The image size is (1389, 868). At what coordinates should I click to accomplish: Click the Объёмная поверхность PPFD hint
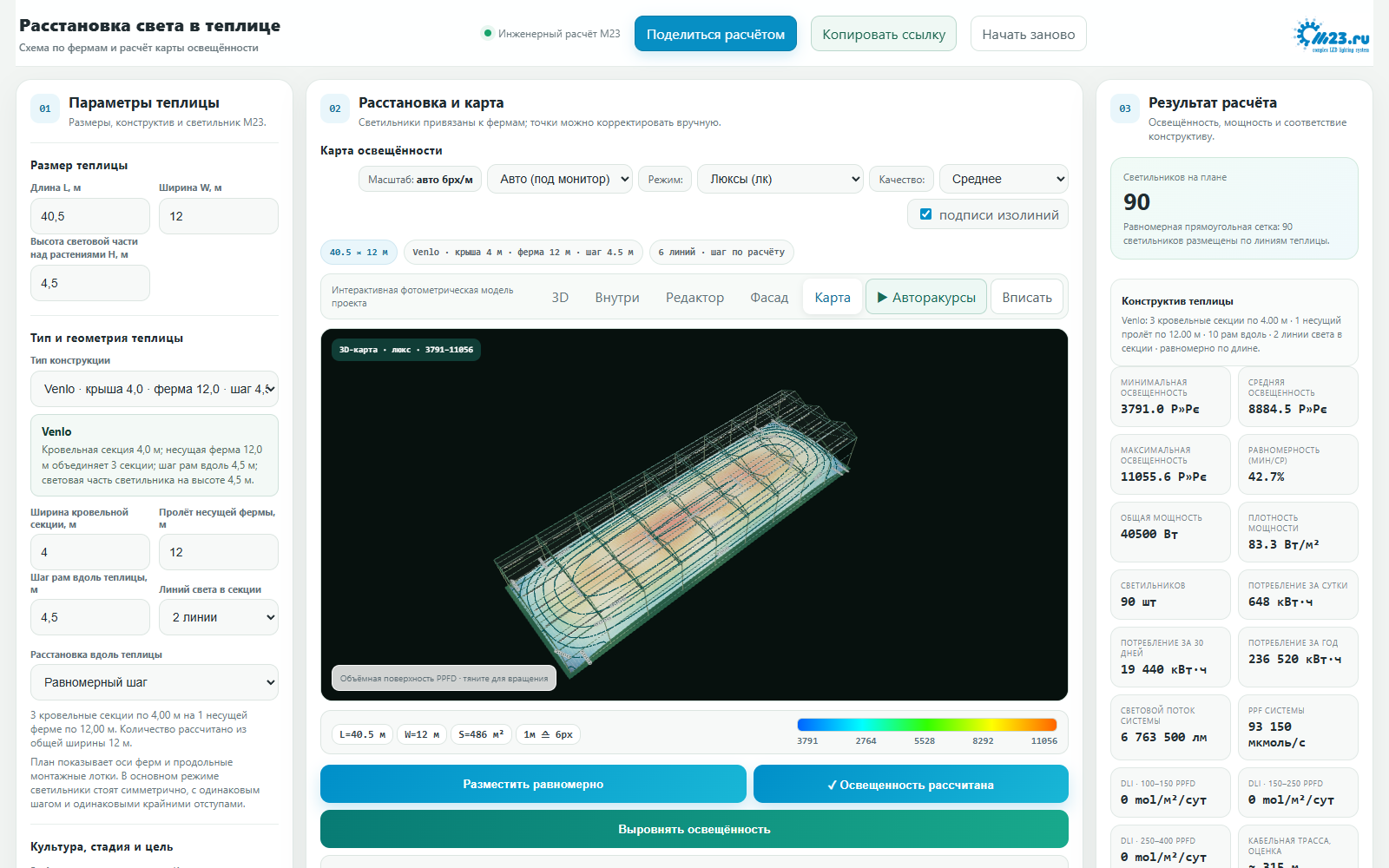[444, 678]
